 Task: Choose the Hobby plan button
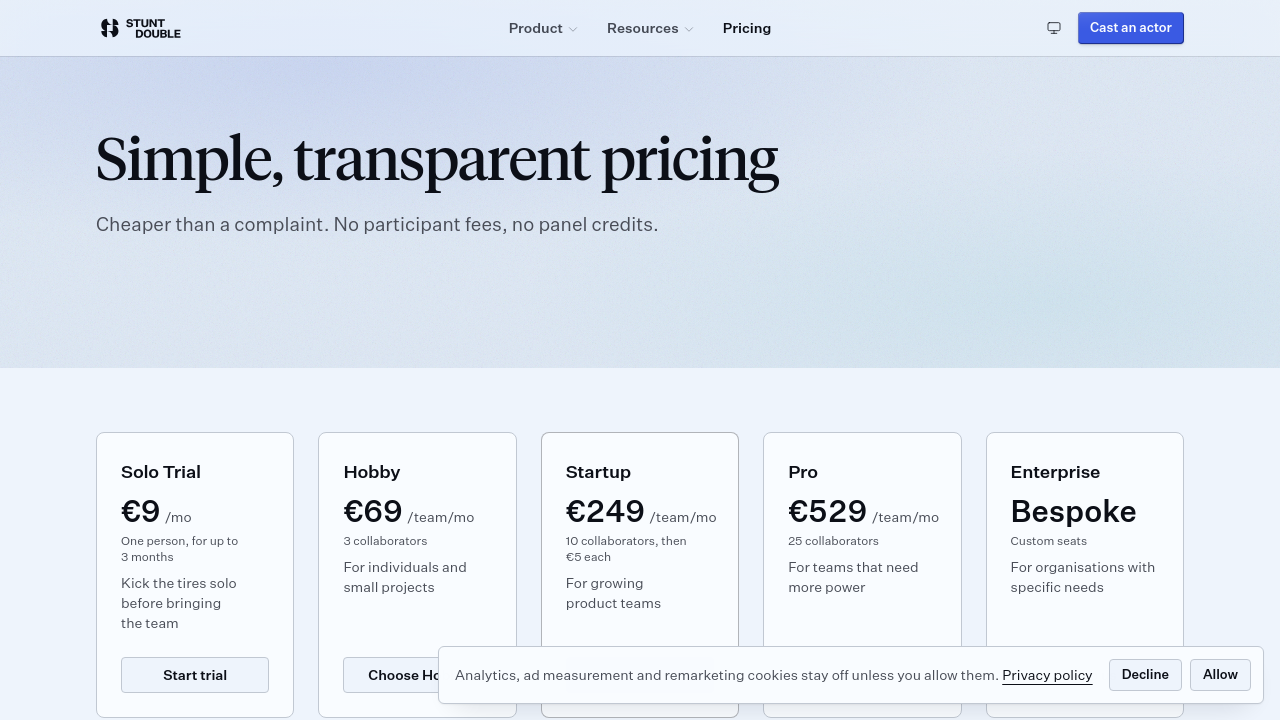pyautogui.click(x=391, y=675)
